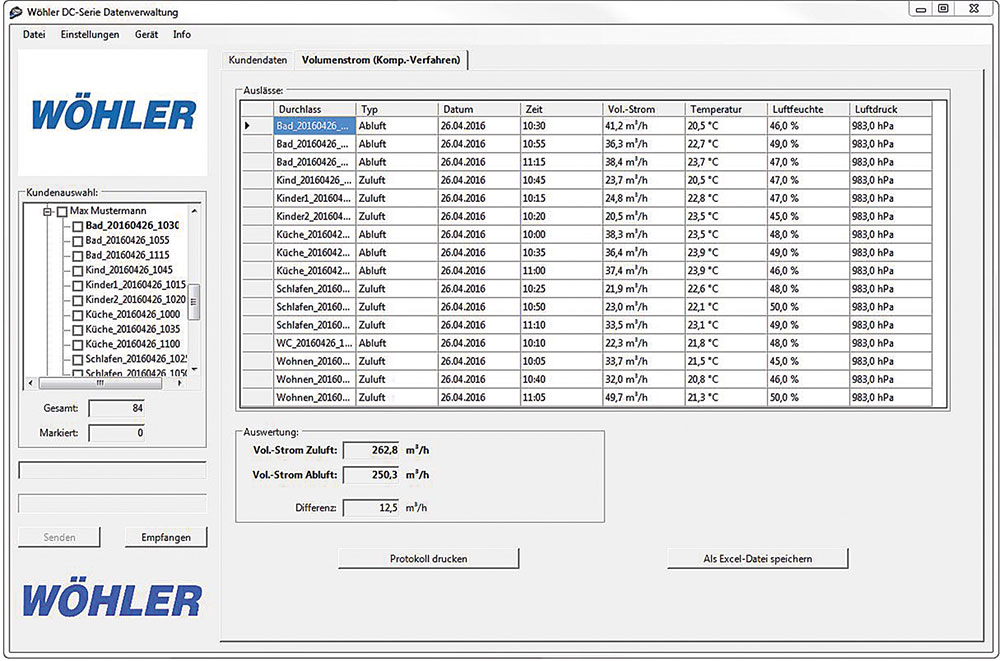Image resolution: width=1000 pixels, height=661 pixels.
Task: Click the Senden button
Action: pos(59,537)
